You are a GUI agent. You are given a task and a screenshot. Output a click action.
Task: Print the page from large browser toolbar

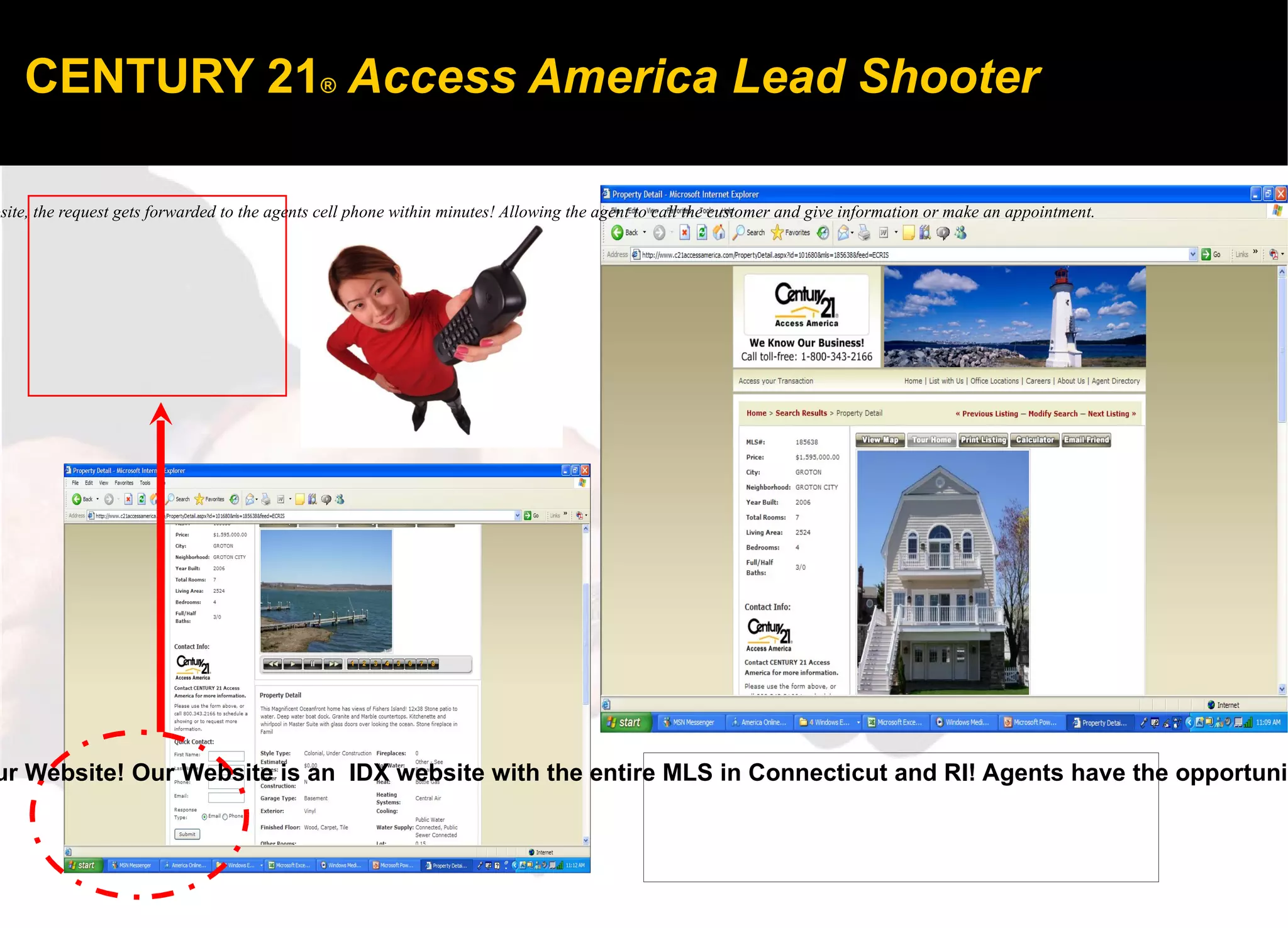click(x=865, y=233)
